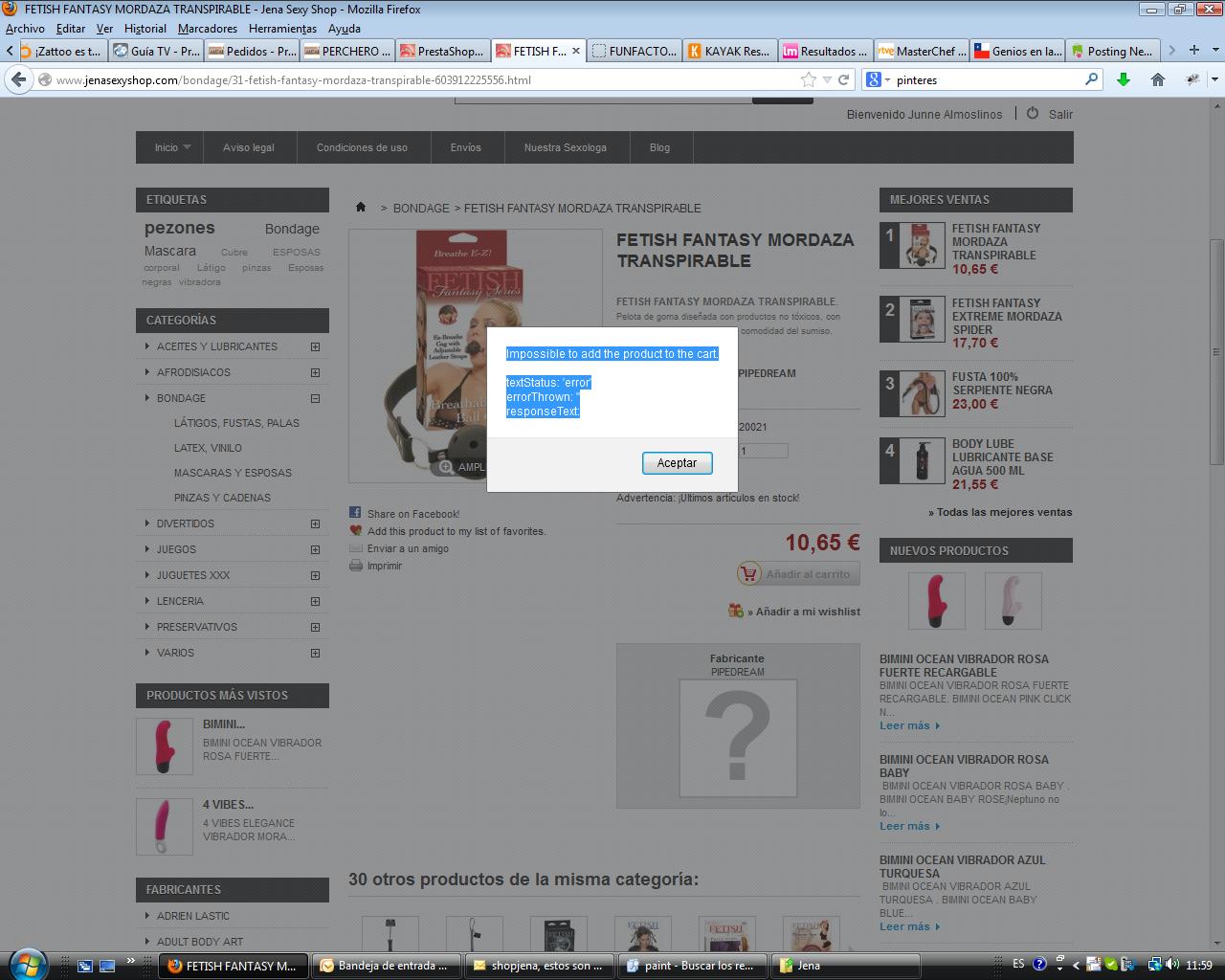This screenshot has height=980, width=1225.
Task: Expand AFRODISIACOS category plus box
Action: click(315, 372)
